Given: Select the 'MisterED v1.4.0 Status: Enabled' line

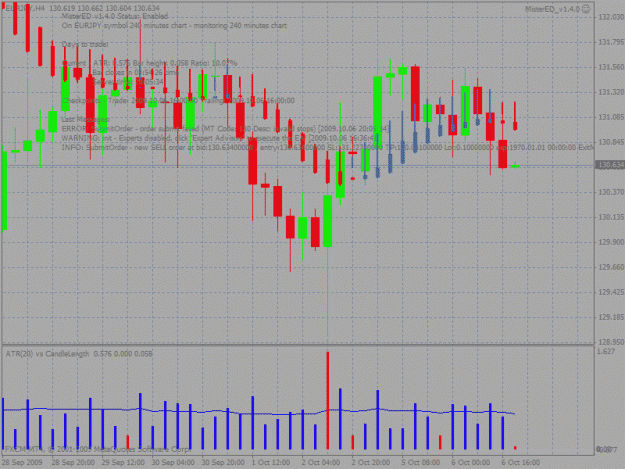Looking at the screenshot, I should pos(115,16).
